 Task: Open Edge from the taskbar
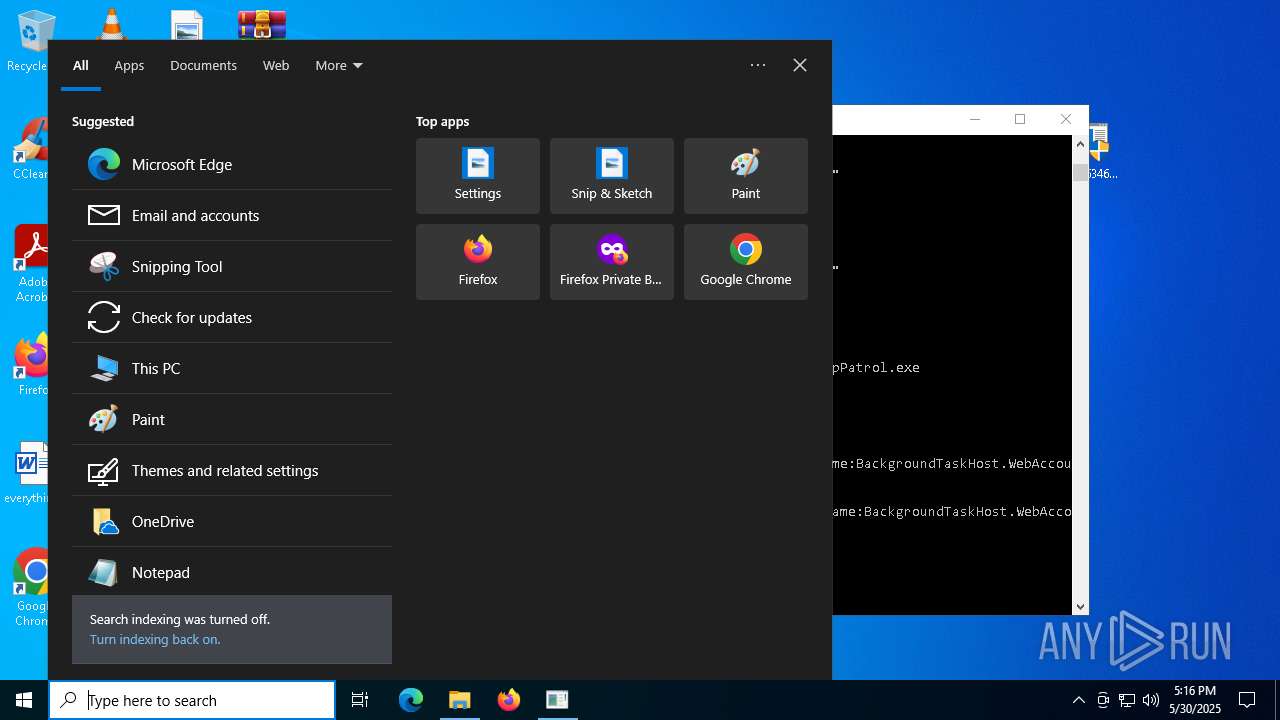point(411,700)
